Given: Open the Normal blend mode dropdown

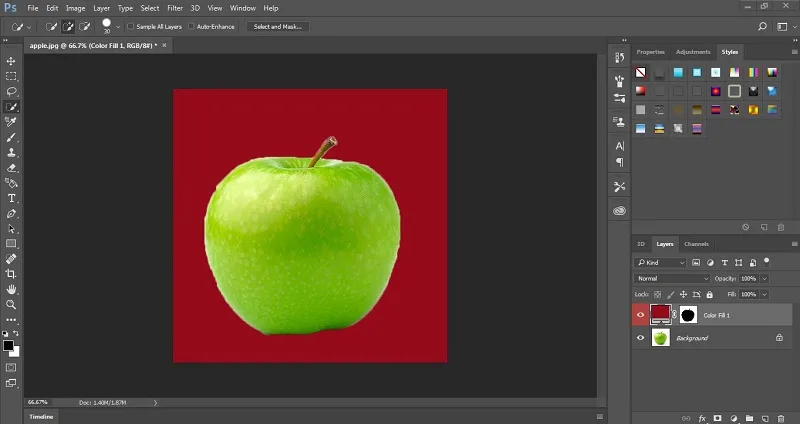Looking at the screenshot, I should click(x=672, y=279).
